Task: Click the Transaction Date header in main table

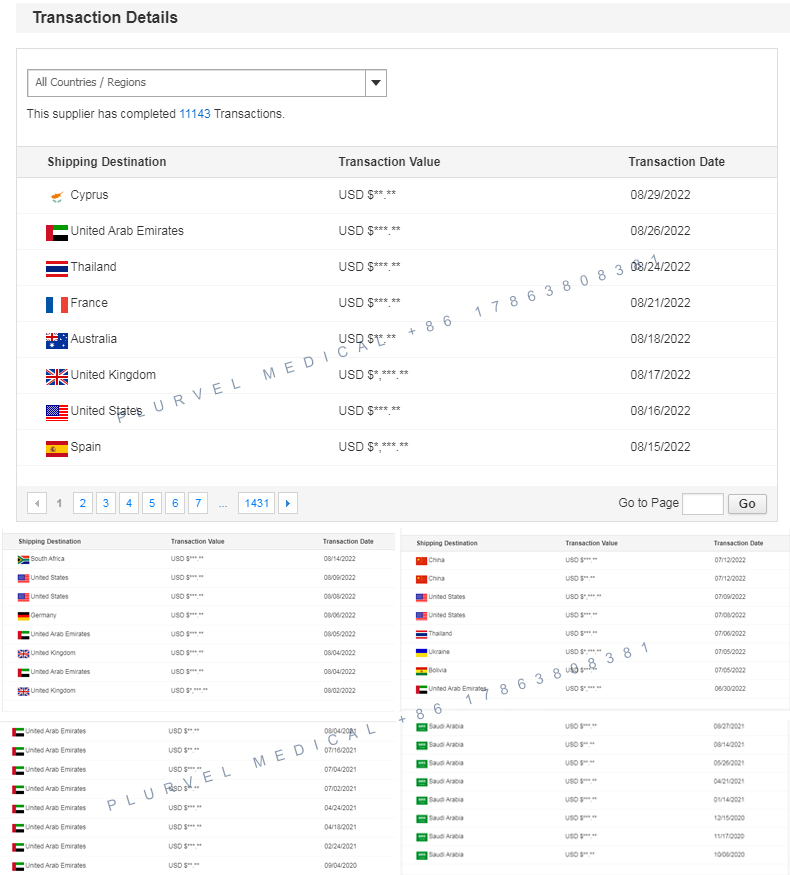Action: click(x=677, y=162)
